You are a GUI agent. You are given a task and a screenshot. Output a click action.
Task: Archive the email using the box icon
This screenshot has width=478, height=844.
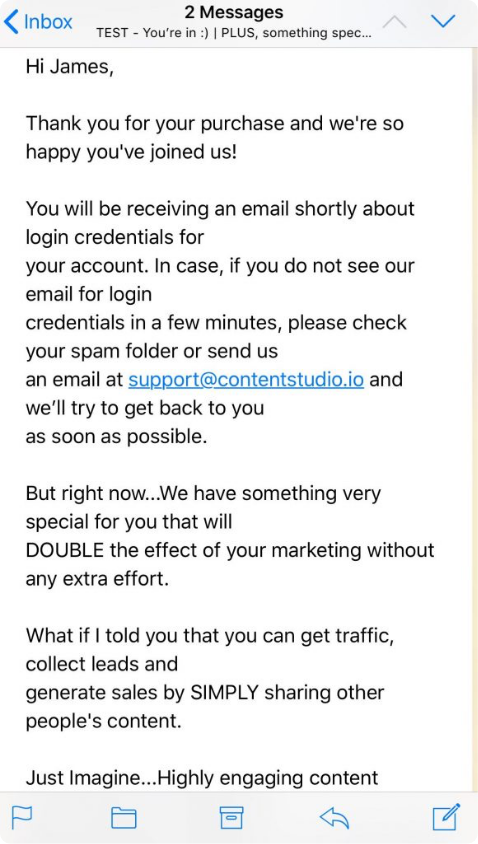click(x=231, y=817)
